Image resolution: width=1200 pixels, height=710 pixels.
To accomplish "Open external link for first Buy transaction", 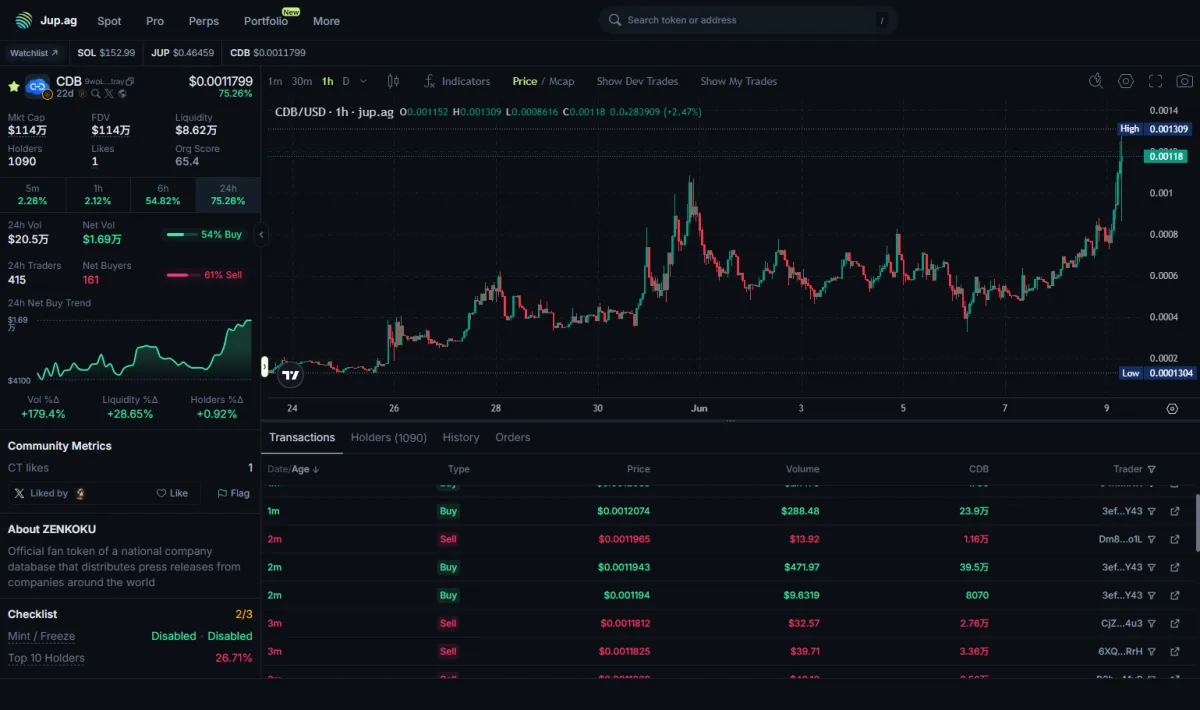I will point(1176,511).
